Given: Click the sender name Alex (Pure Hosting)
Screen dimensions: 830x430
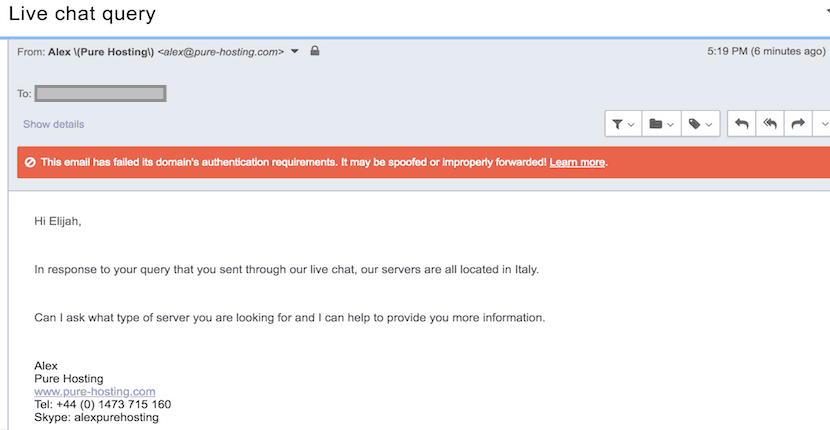Looking at the screenshot, I should click(101, 51).
